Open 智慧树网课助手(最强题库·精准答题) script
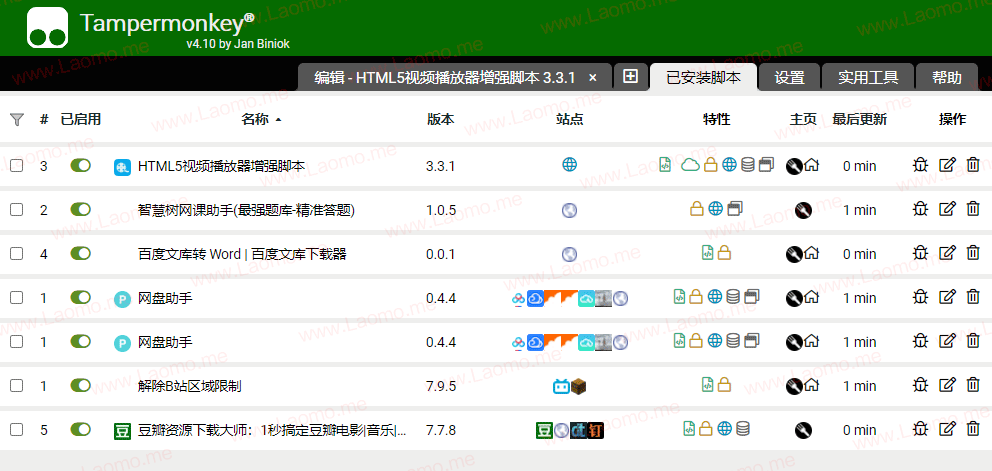Viewport: 992px width, 471px height. 246,210
